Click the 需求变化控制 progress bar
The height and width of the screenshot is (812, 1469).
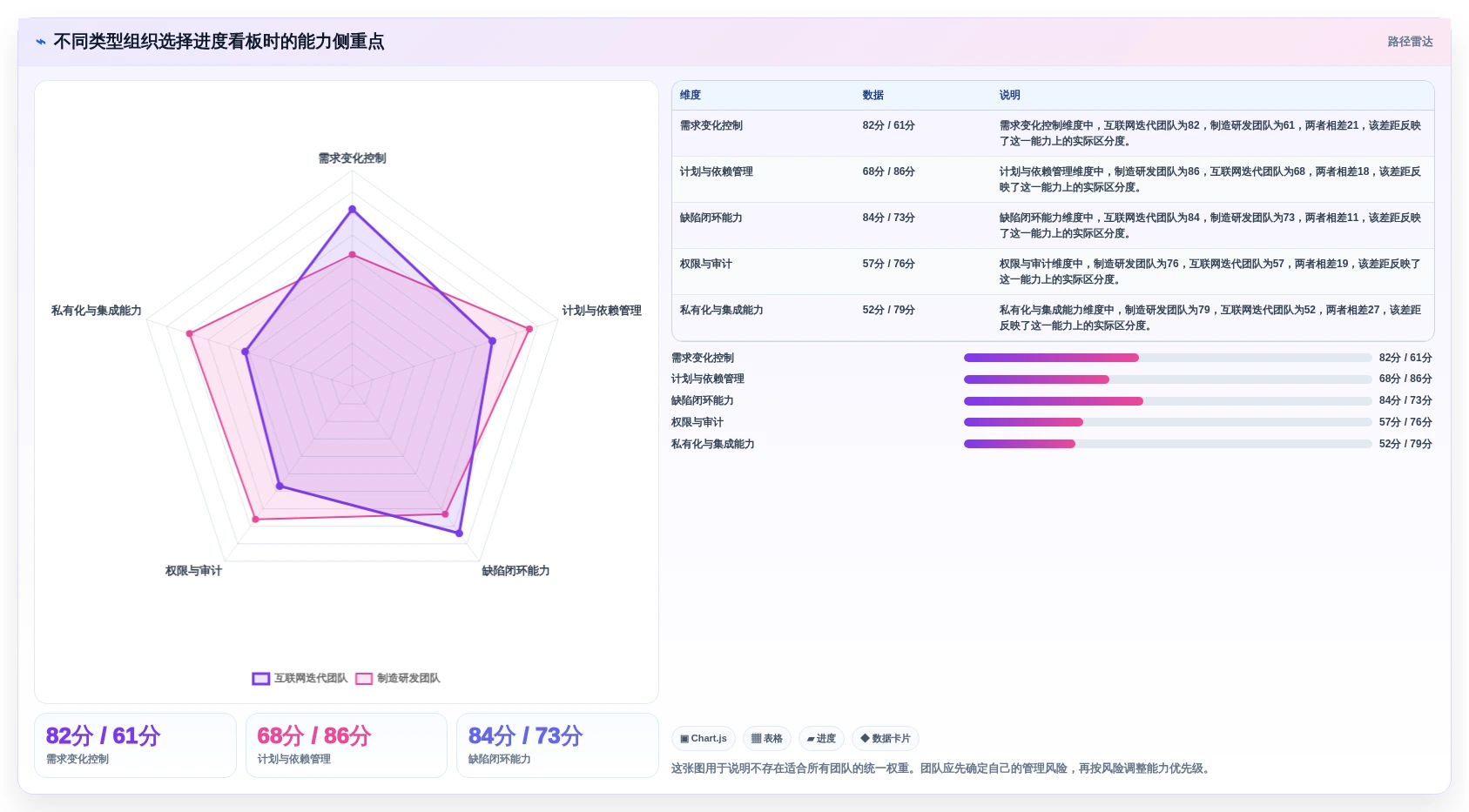coord(1168,358)
